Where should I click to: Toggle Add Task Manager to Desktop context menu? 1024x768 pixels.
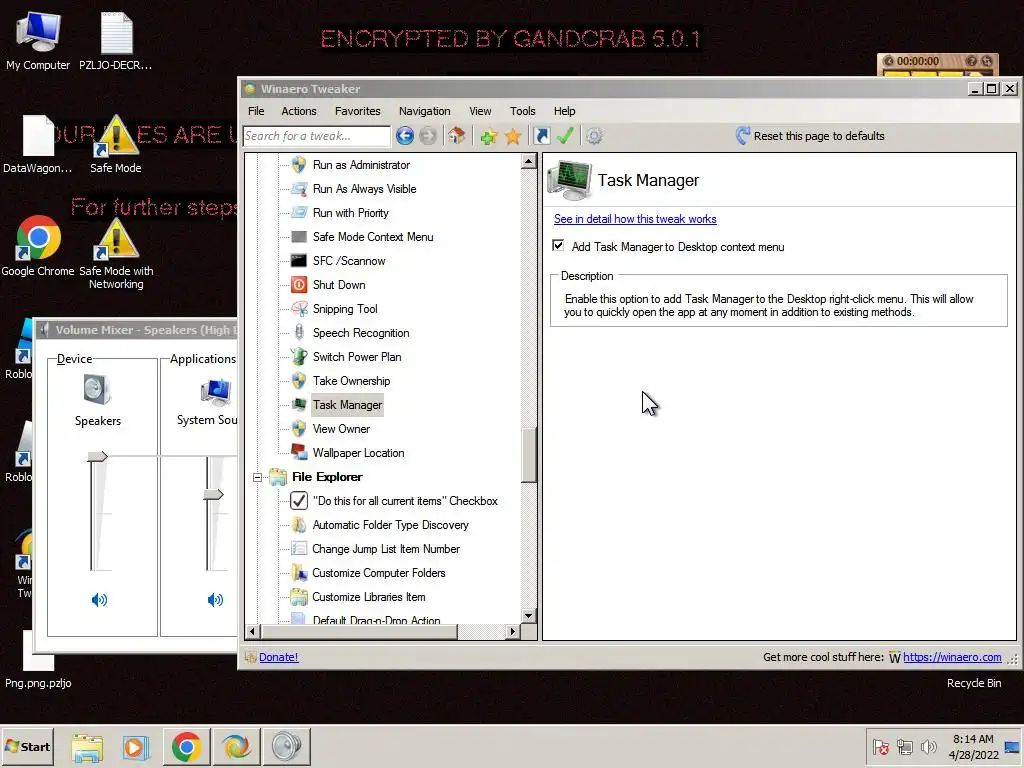558,246
